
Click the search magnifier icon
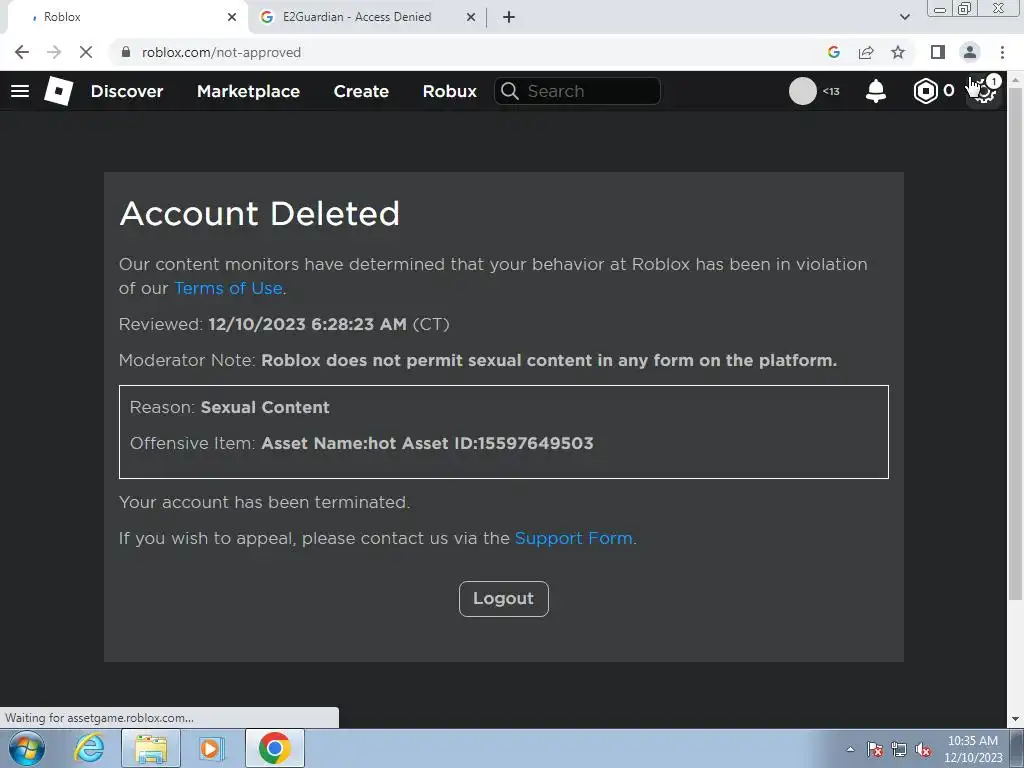(509, 91)
